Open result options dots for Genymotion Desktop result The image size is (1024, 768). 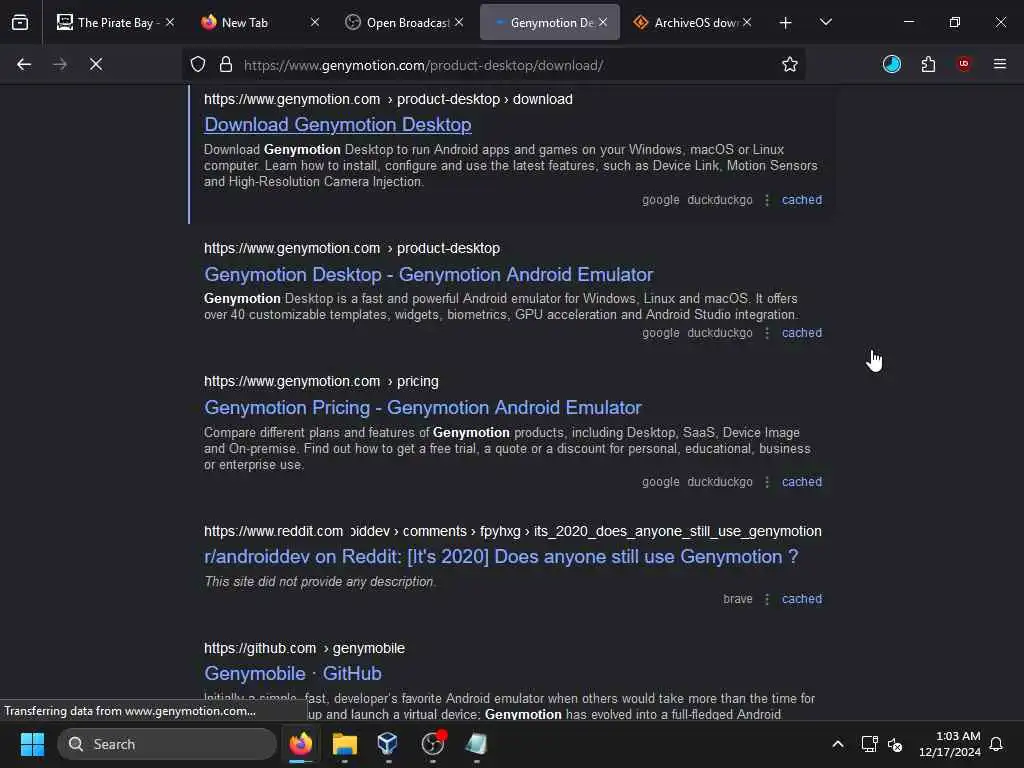pos(767,333)
